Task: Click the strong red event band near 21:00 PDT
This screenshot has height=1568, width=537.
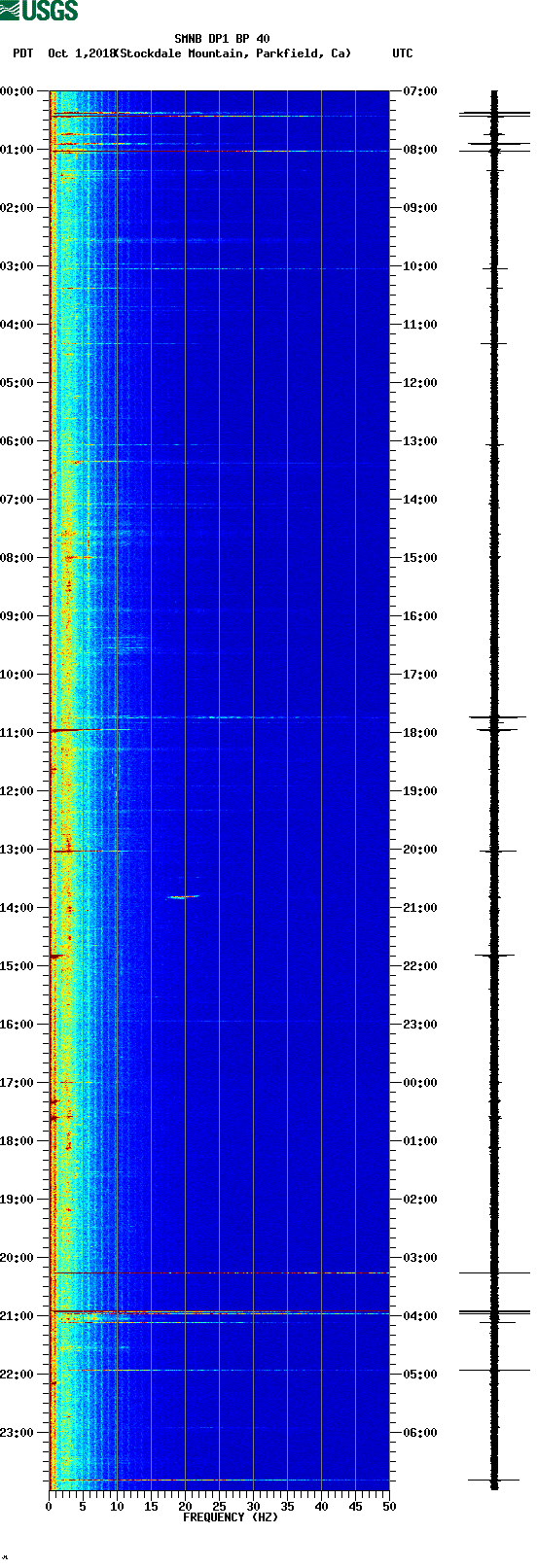Action: point(219,1311)
